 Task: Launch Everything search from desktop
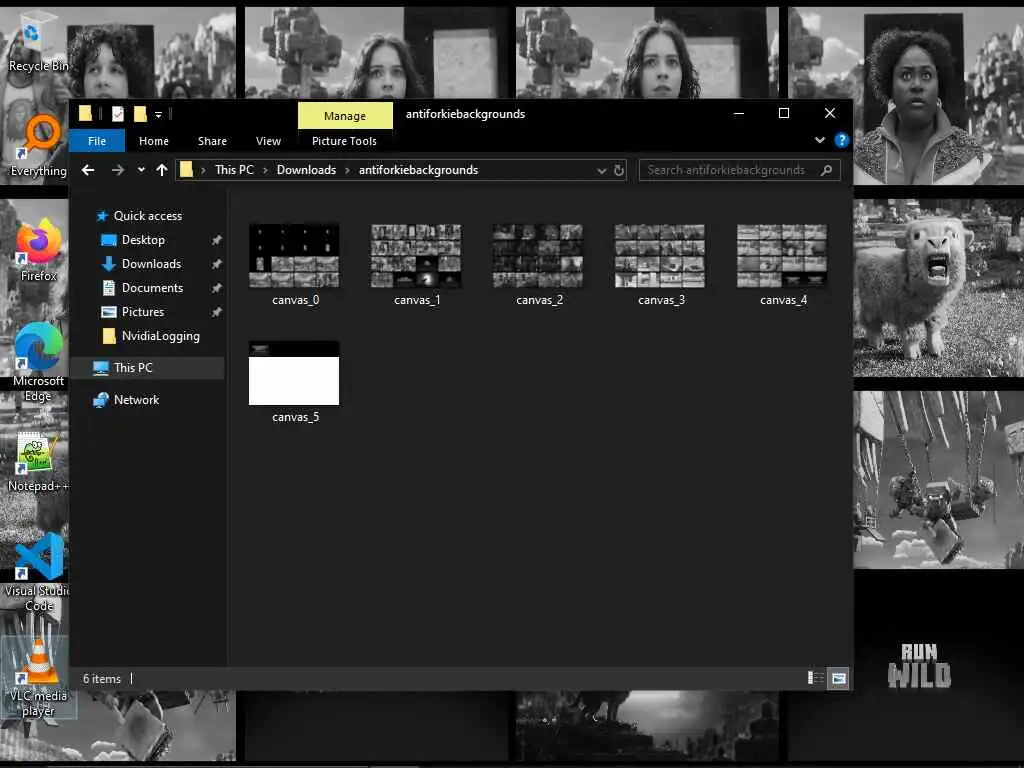coord(38,146)
